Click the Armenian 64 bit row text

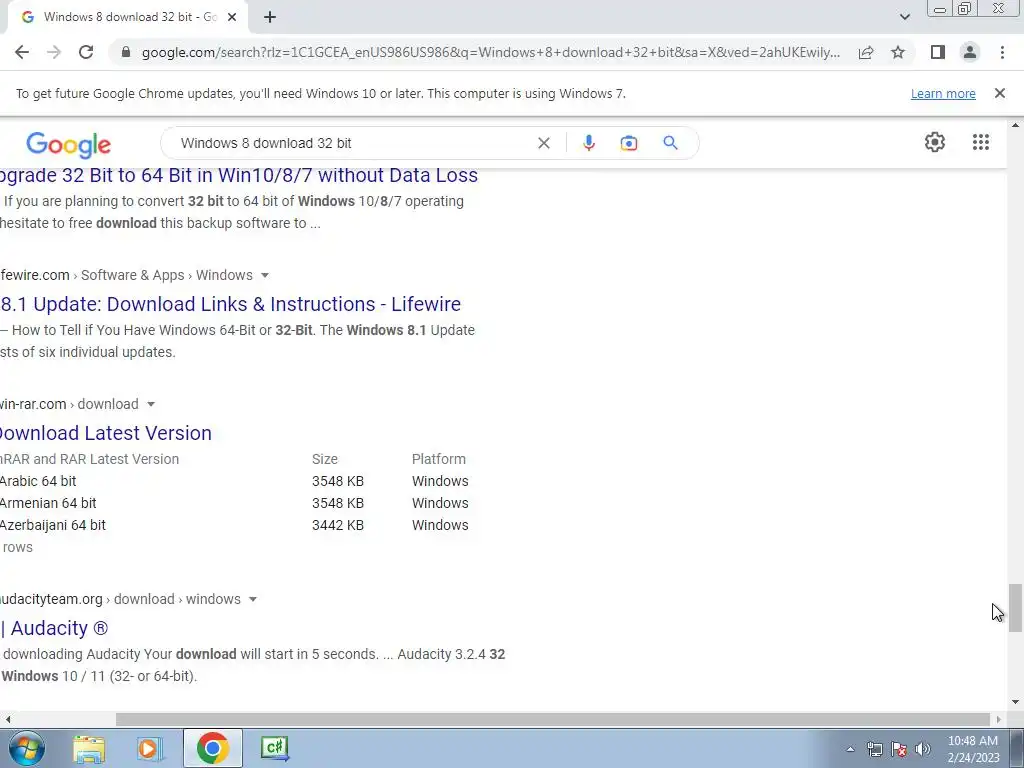(48, 504)
